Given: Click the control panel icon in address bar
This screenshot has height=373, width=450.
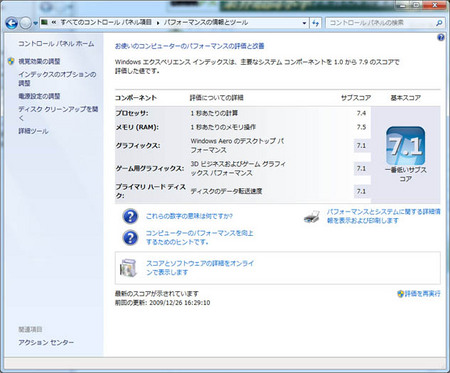Looking at the screenshot, I should (44, 22).
